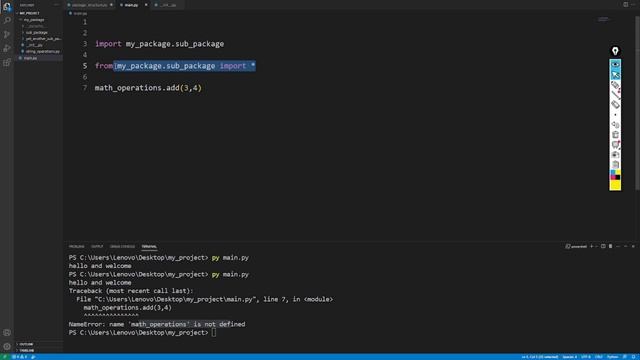This screenshot has height=360, width=640.
Task: Select the Terminal panel tab
Action: (149, 247)
